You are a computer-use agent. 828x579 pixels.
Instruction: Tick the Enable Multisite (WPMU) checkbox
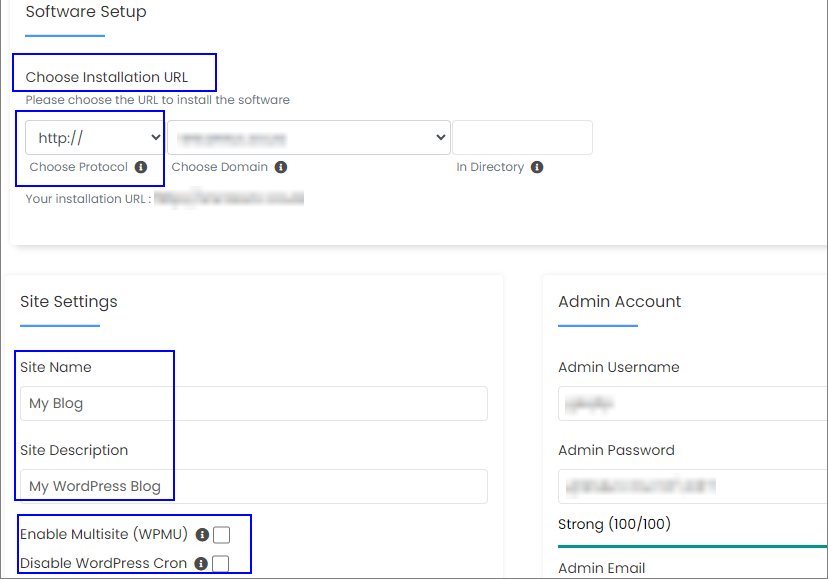[222, 535]
